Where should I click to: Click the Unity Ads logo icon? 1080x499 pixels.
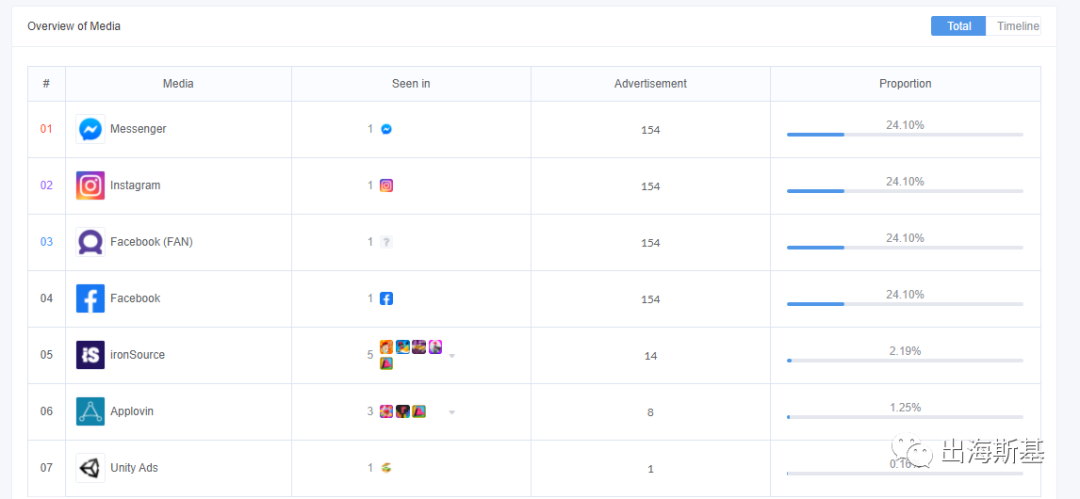coord(90,468)
